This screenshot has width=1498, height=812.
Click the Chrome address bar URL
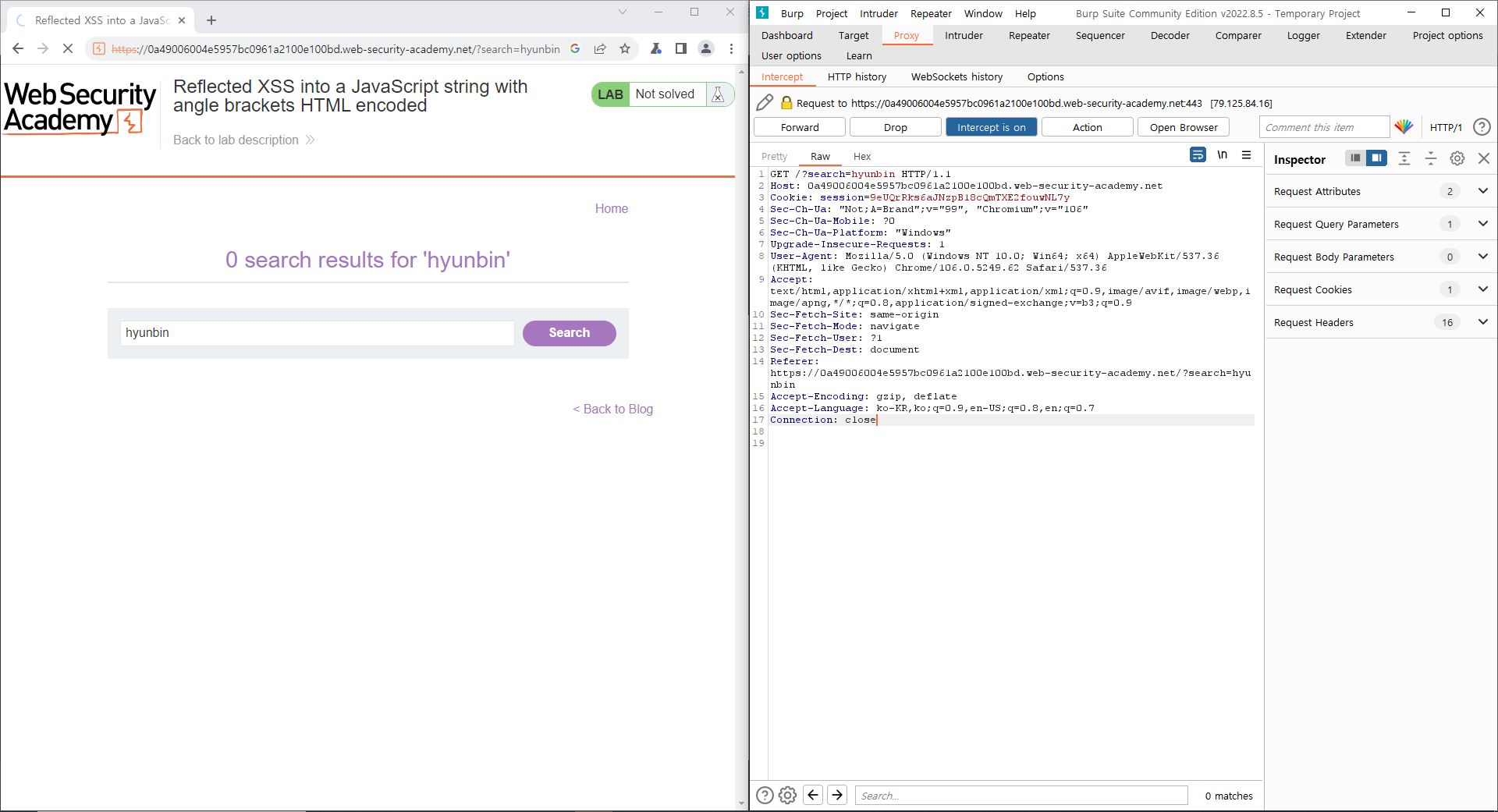click(x=335, y=49)
